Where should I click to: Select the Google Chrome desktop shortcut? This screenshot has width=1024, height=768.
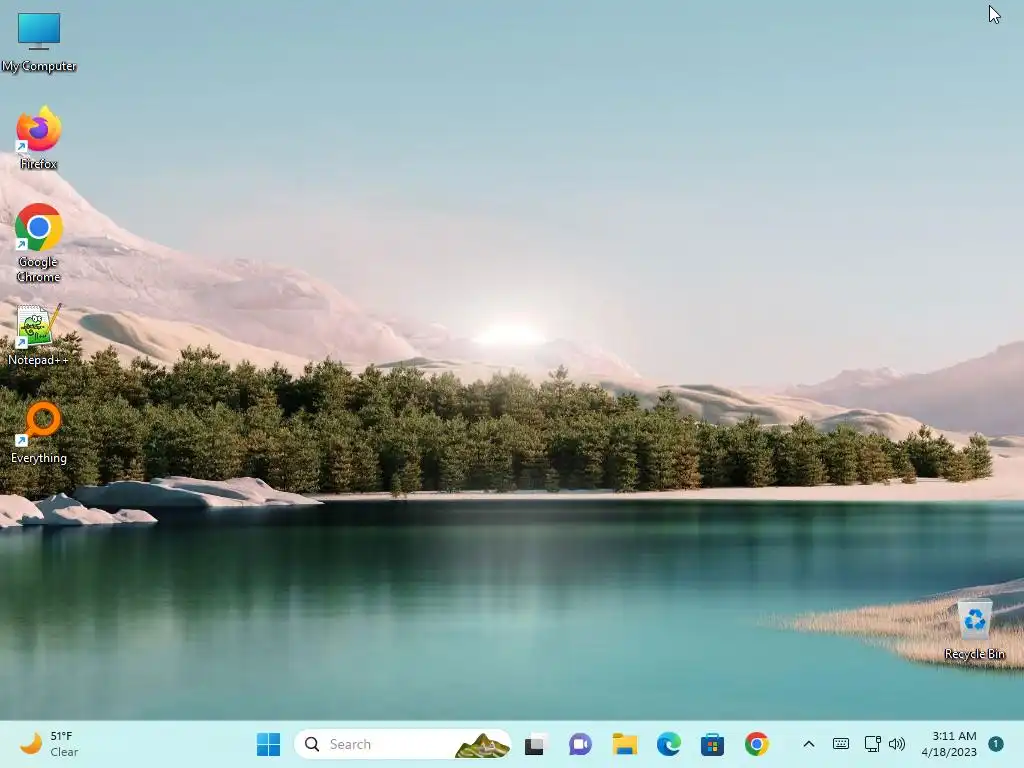(39, 243)
